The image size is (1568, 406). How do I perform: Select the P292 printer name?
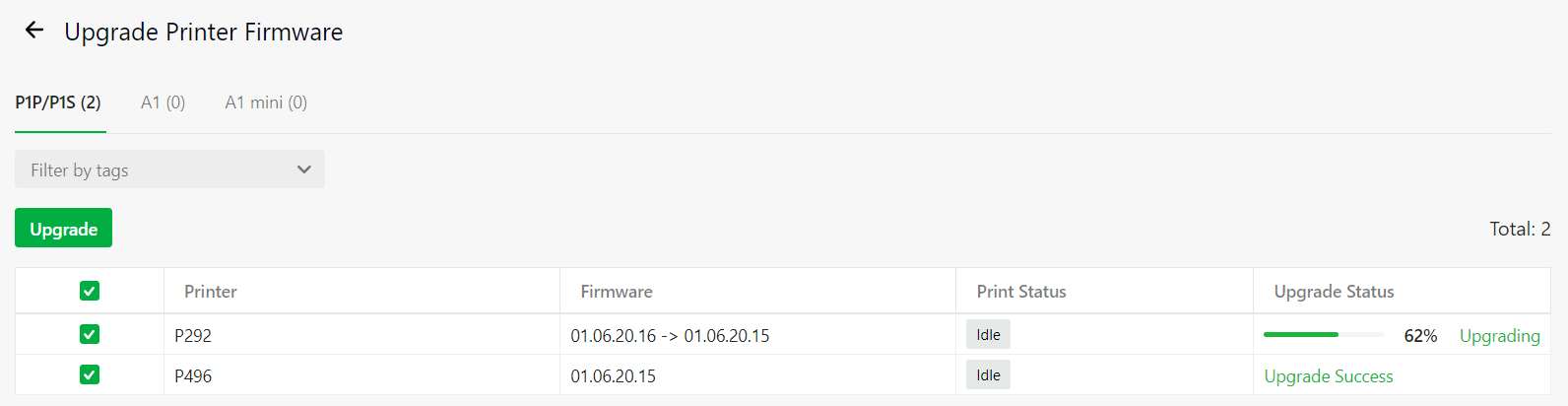click(193, 336)
